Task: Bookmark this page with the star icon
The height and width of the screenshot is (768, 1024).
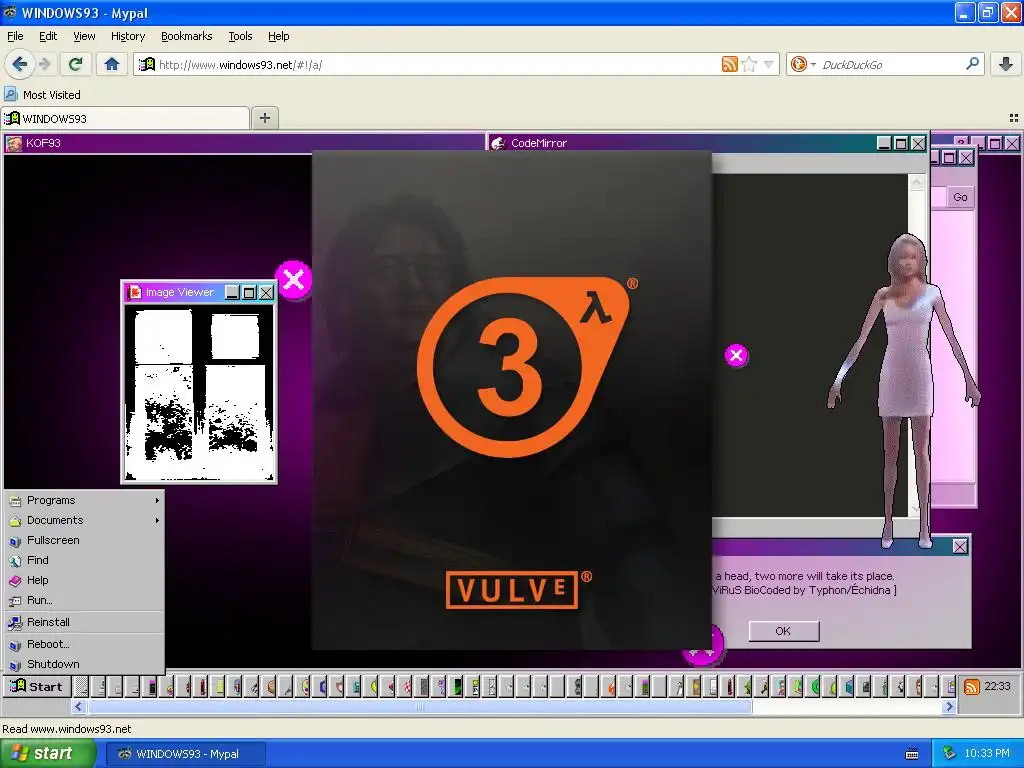Action: point(749,64)
